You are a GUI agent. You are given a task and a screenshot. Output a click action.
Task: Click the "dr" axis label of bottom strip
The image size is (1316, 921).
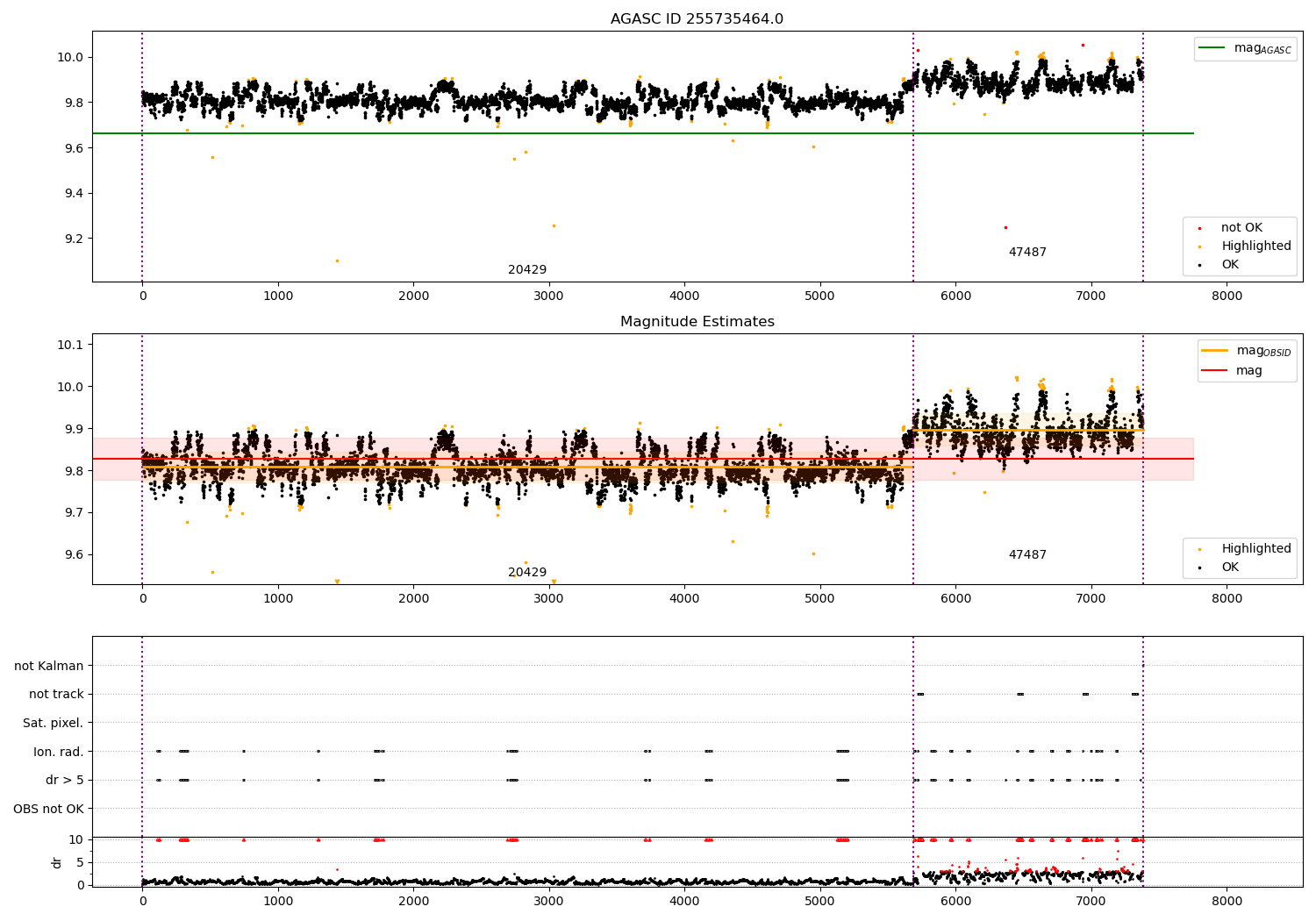(57, 862)
